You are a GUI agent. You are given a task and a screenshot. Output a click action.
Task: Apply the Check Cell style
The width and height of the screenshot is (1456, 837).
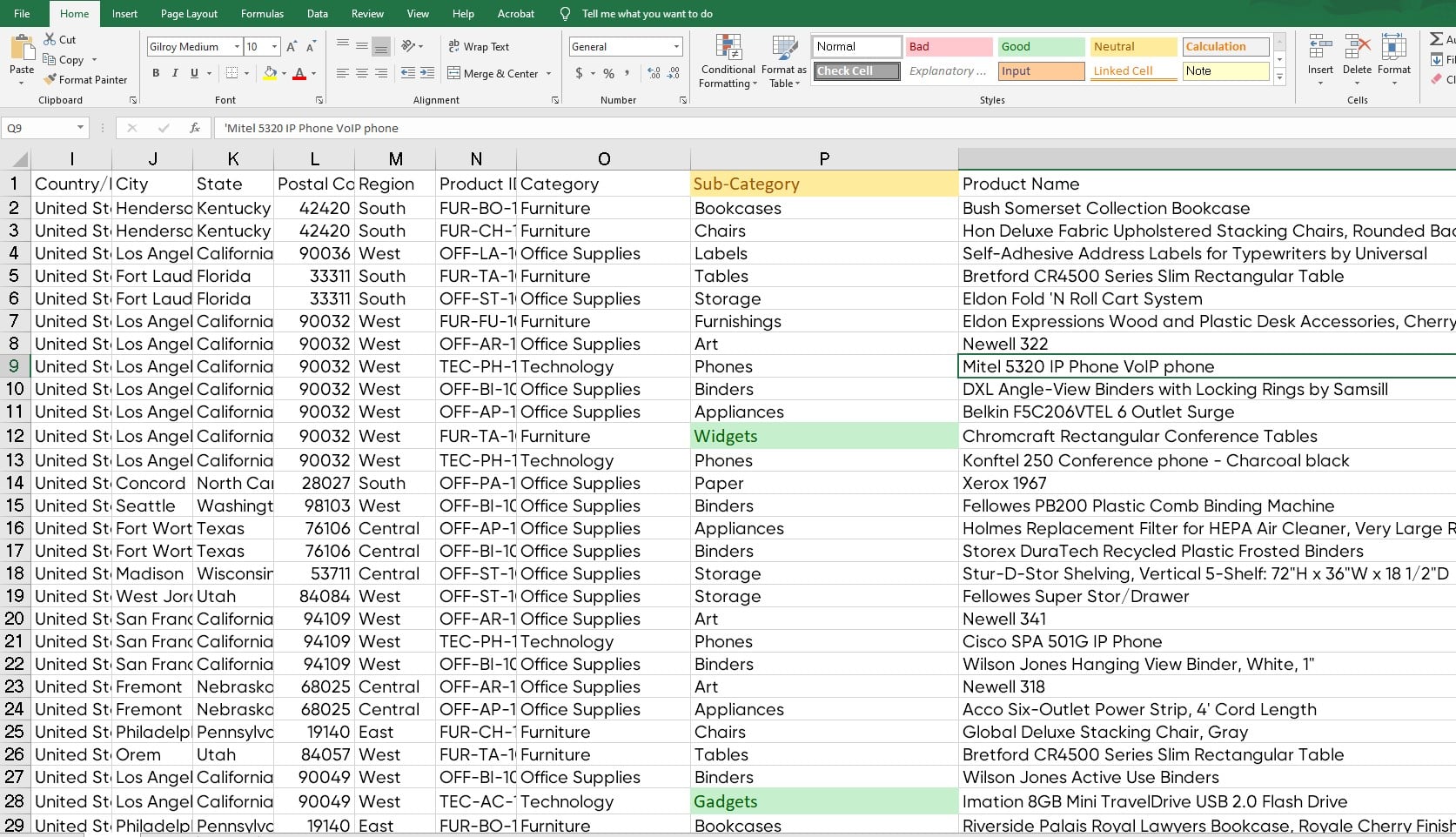857,70
